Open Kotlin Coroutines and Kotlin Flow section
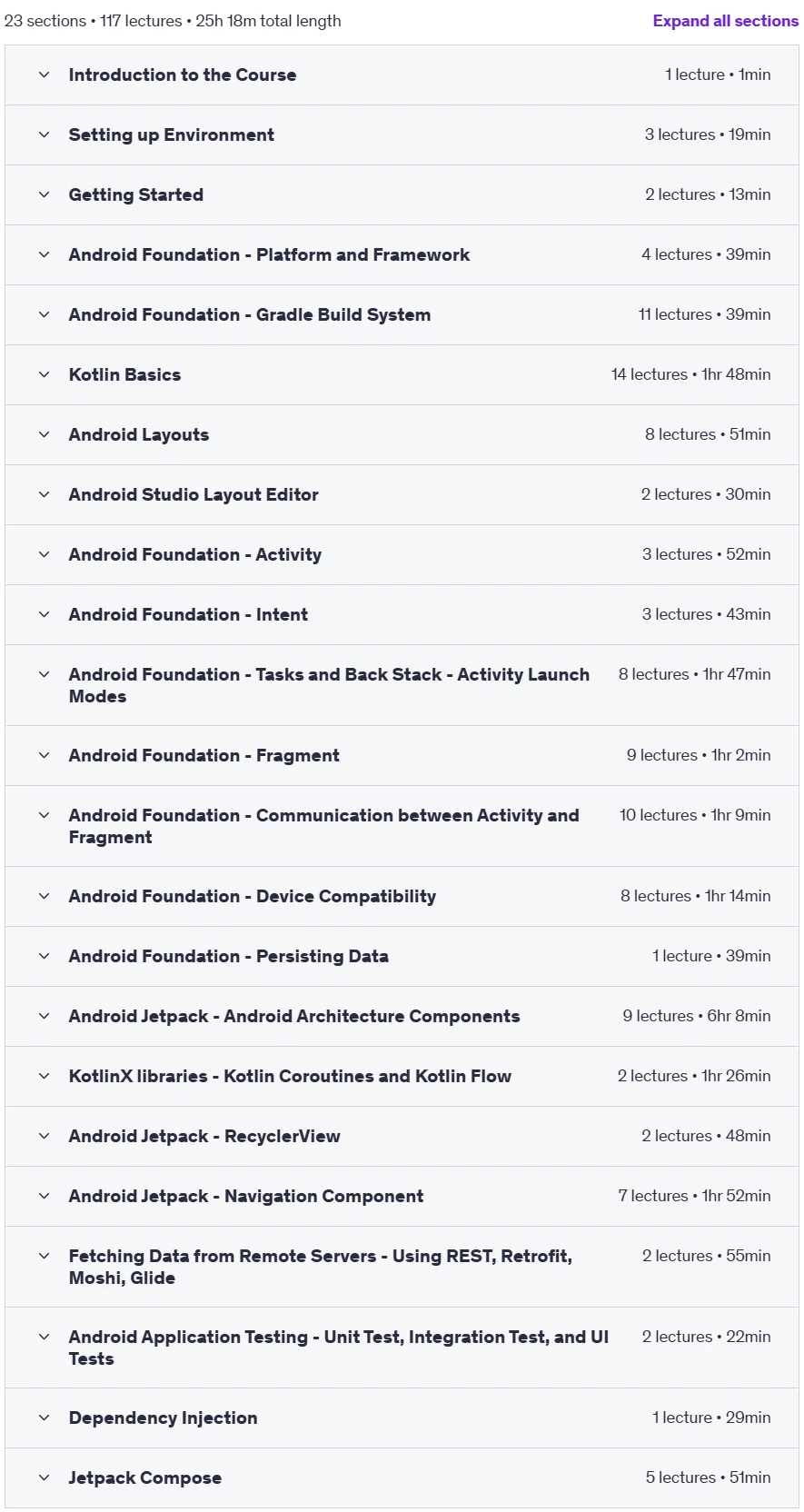804x1512 pixels. pos(402,1076)
